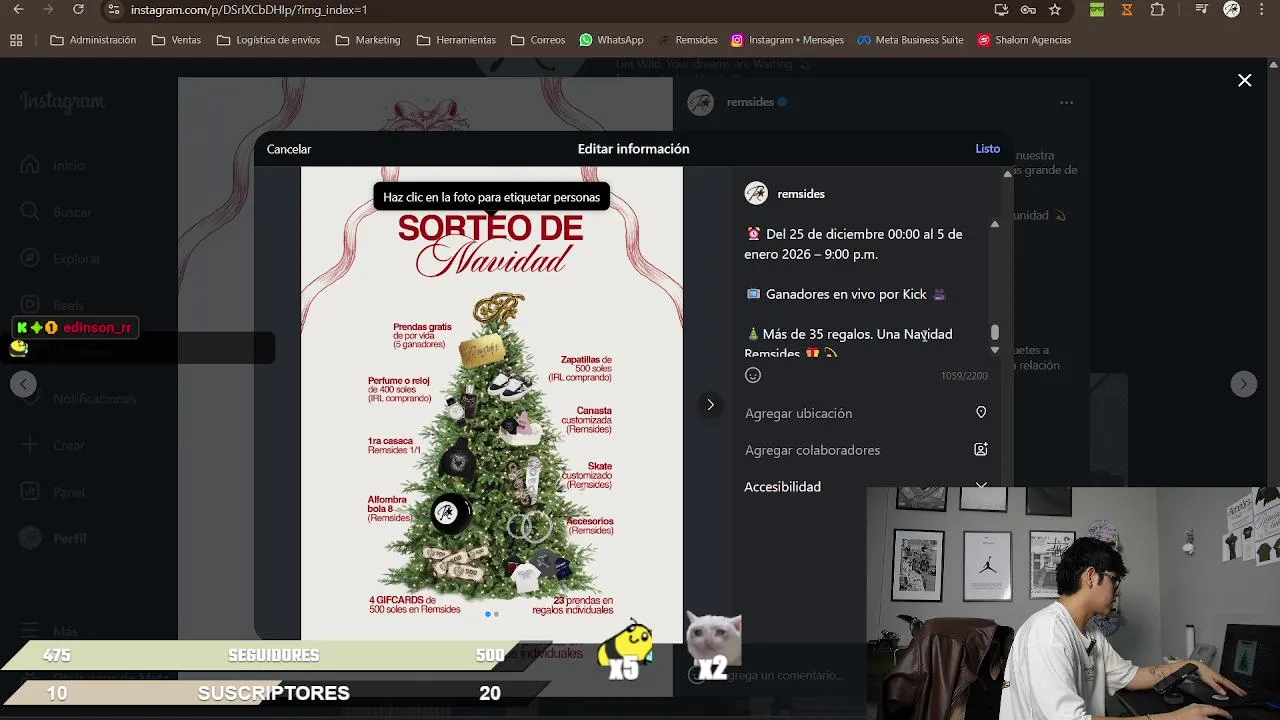Click the Instagram logo in the sidebar
The image size is (1280, 720).
coord(62,102)
